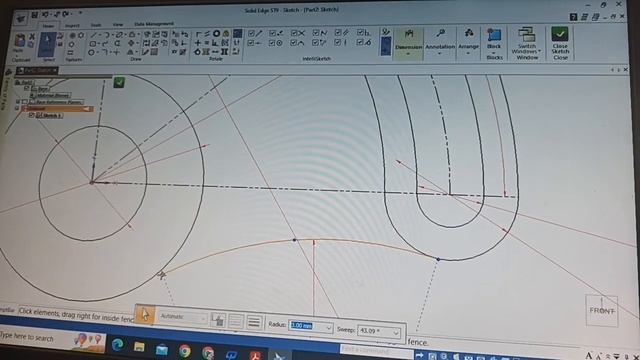Toggle IntelliSketch checkbox beside the crossed-lines intersection icon
The width and height of the screenshot is (640, 360).
[x=295, y=33]
